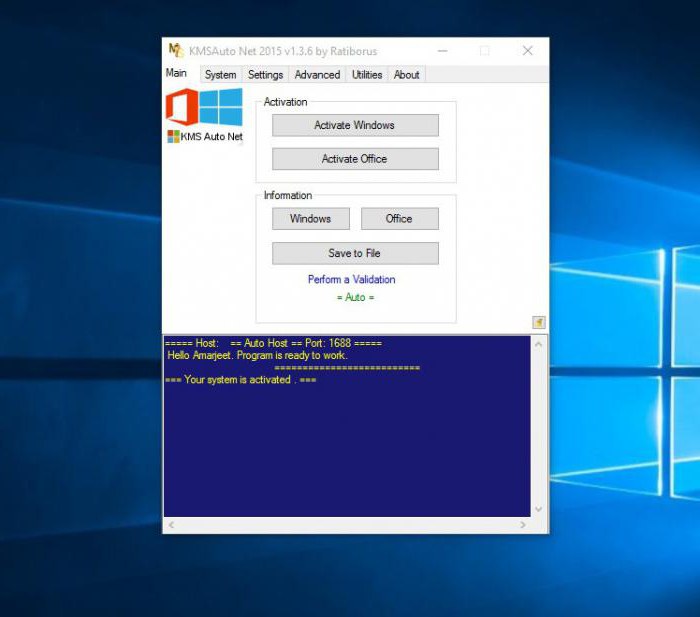Click the green = Auto = label
The width and height of the screenshot is (700, 617).
click(x=355, y=297)
